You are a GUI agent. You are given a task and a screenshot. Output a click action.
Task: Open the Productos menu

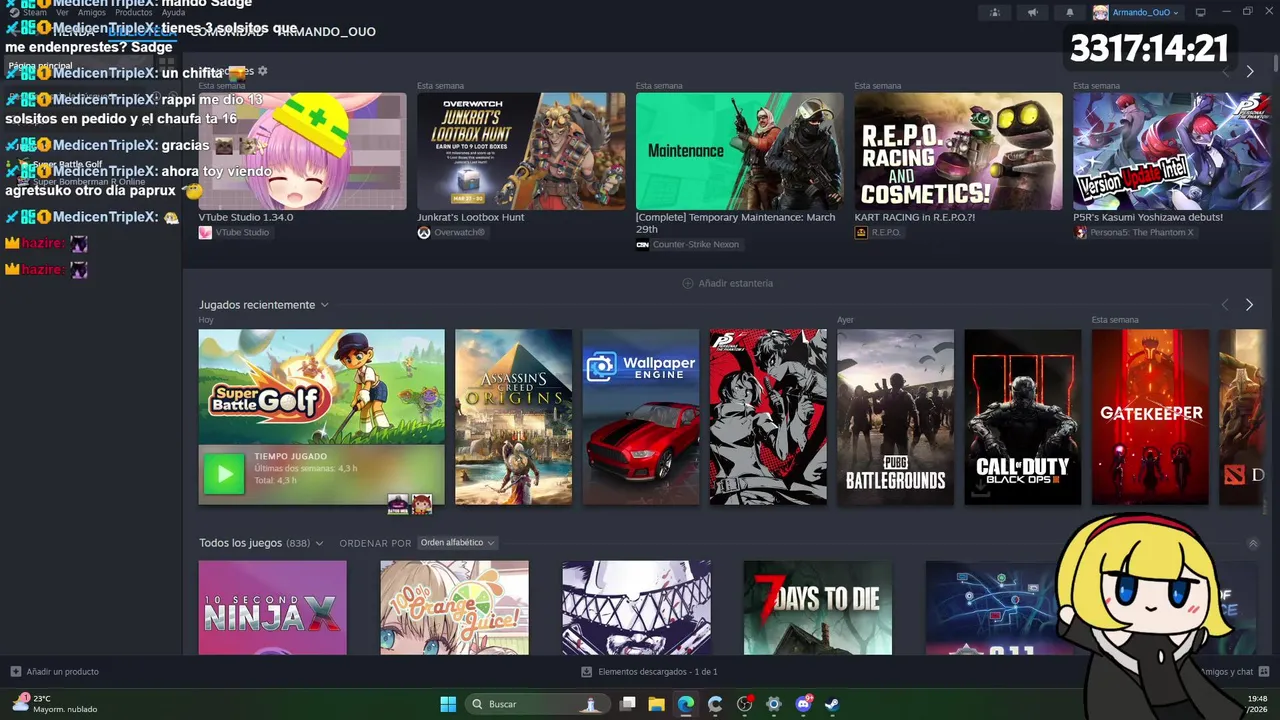133,12
